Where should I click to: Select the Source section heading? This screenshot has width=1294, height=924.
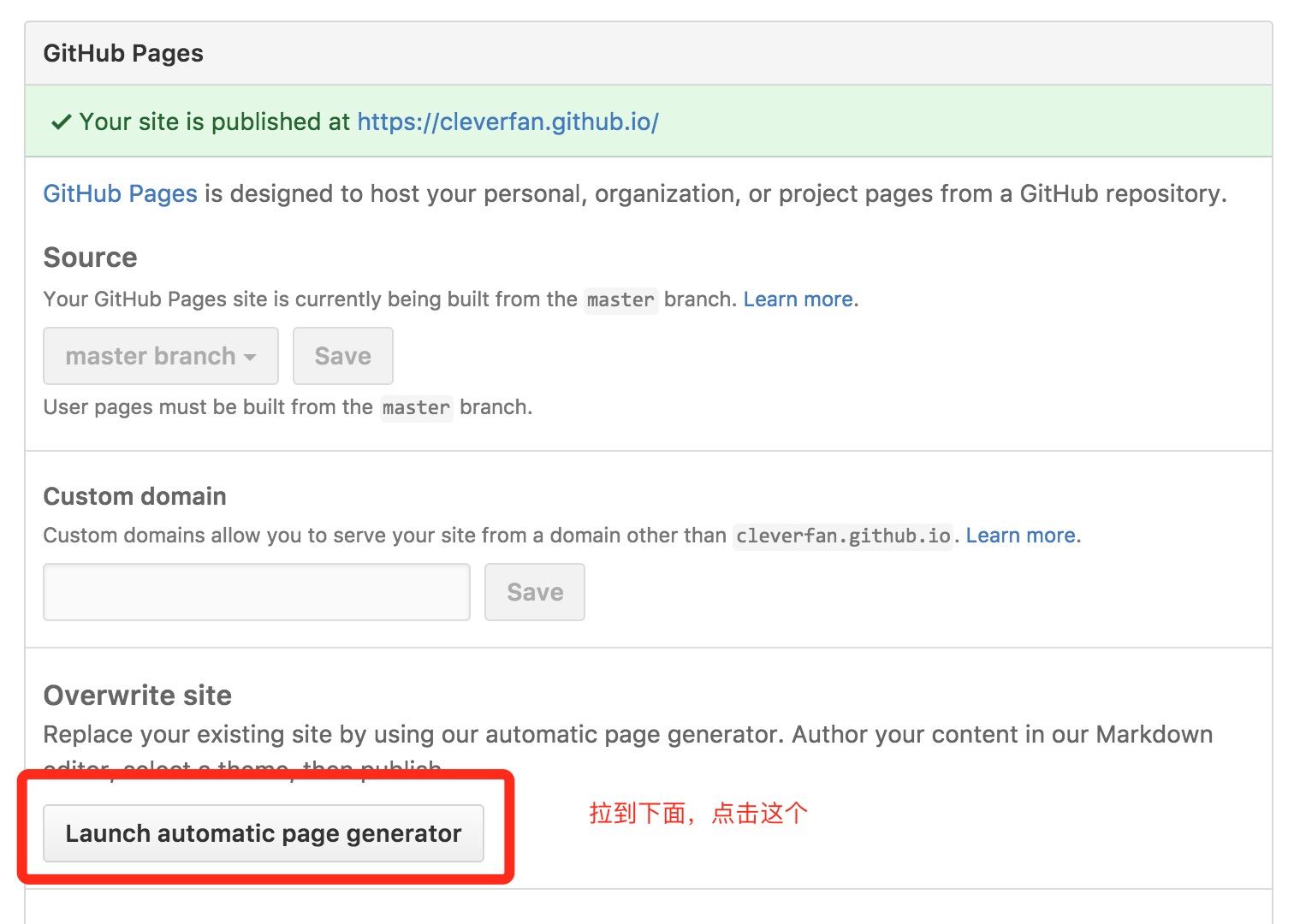[90, 258]
